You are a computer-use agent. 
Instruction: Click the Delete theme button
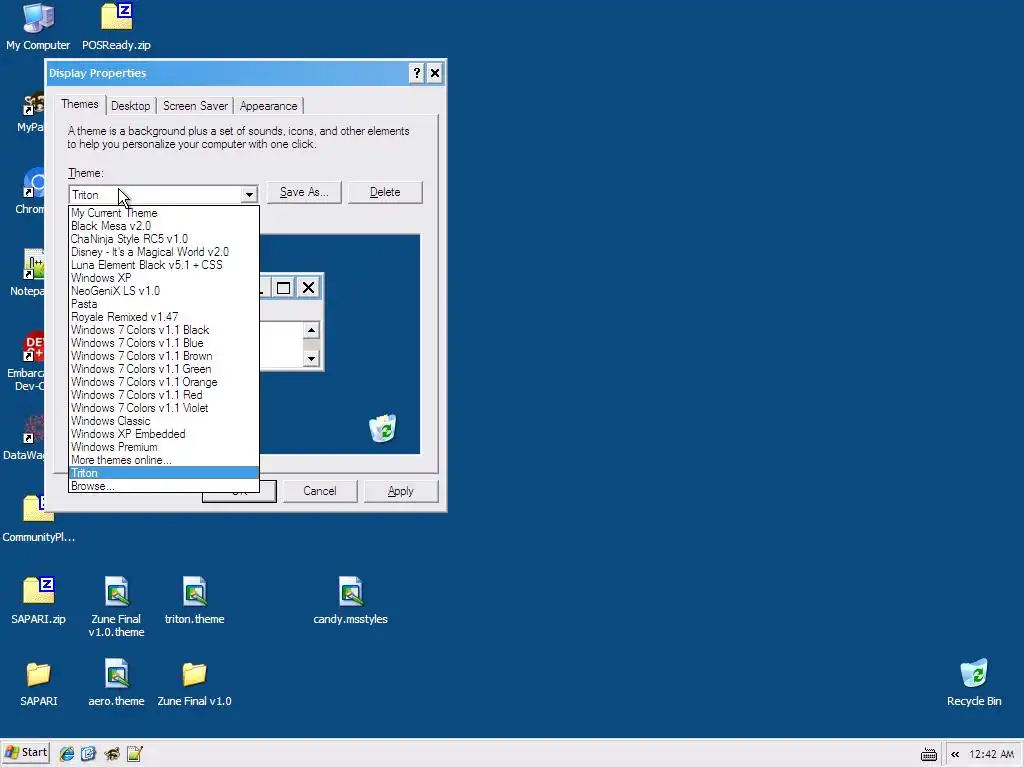(x=385, y=192)
